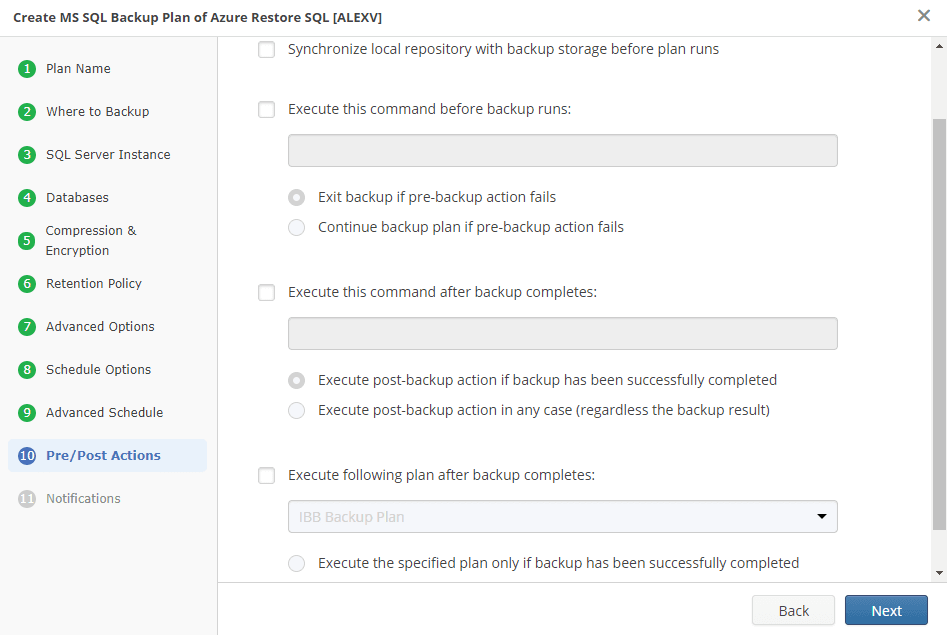Select exit backup if pre-backup action fails

pos(296,197)
